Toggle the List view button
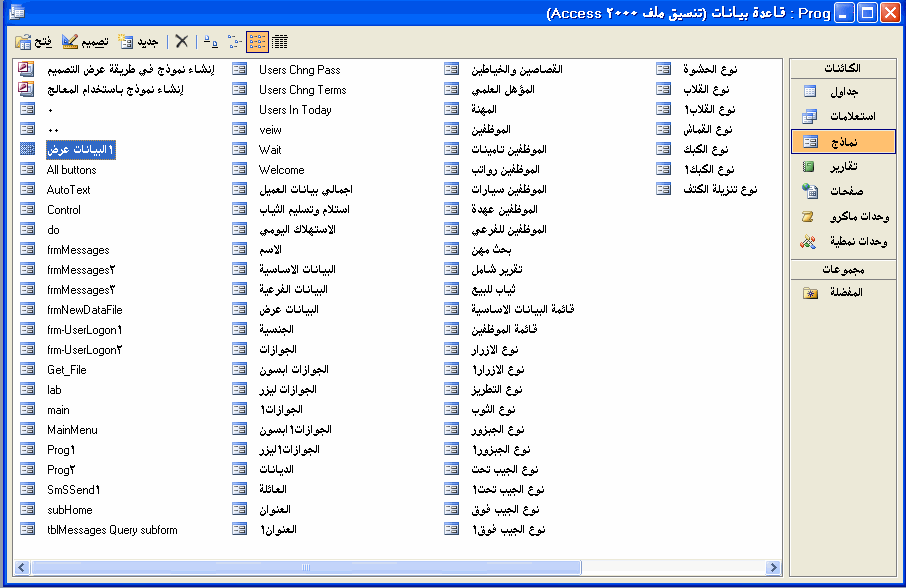This screenshot has width=906, height=588. pyautogui.click(x=257, y=42)
